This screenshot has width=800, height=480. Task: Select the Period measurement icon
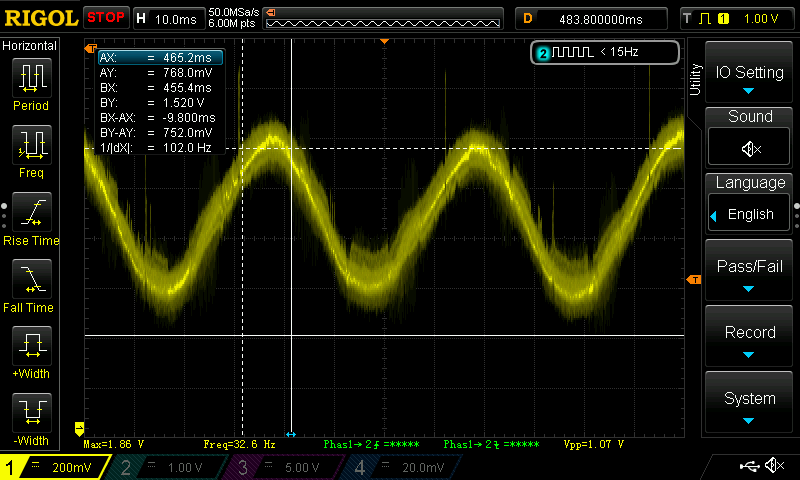pyautogui.click(x=32, y=78)
